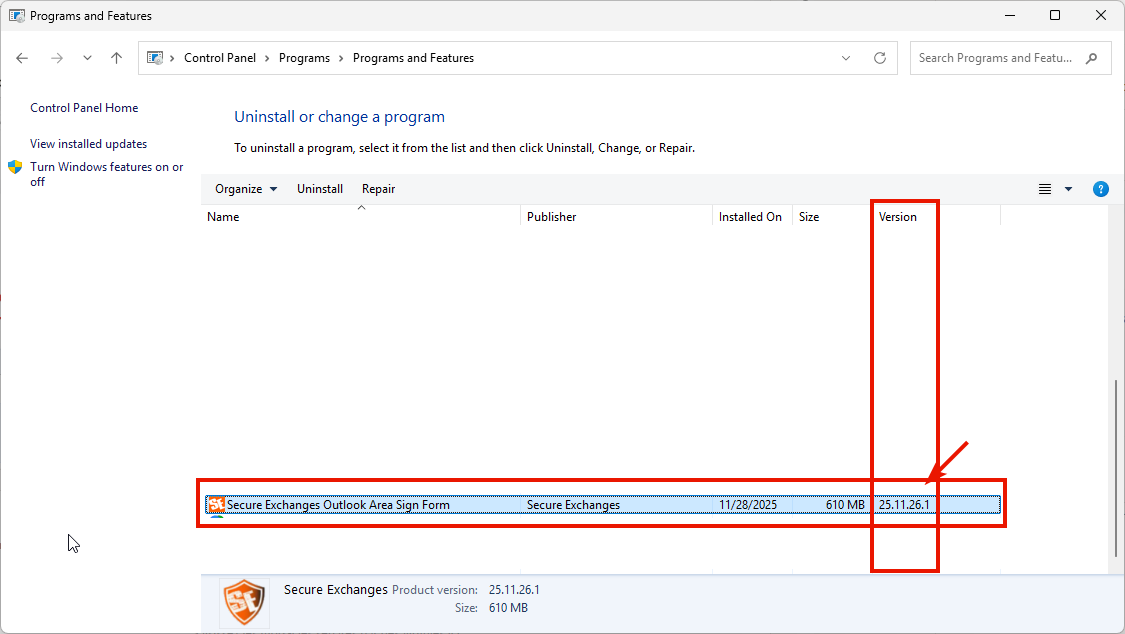Open Help with the blue question icon
Image resolution: width=1125 pixels, height=634 pixels.
tap(1101, 189)
